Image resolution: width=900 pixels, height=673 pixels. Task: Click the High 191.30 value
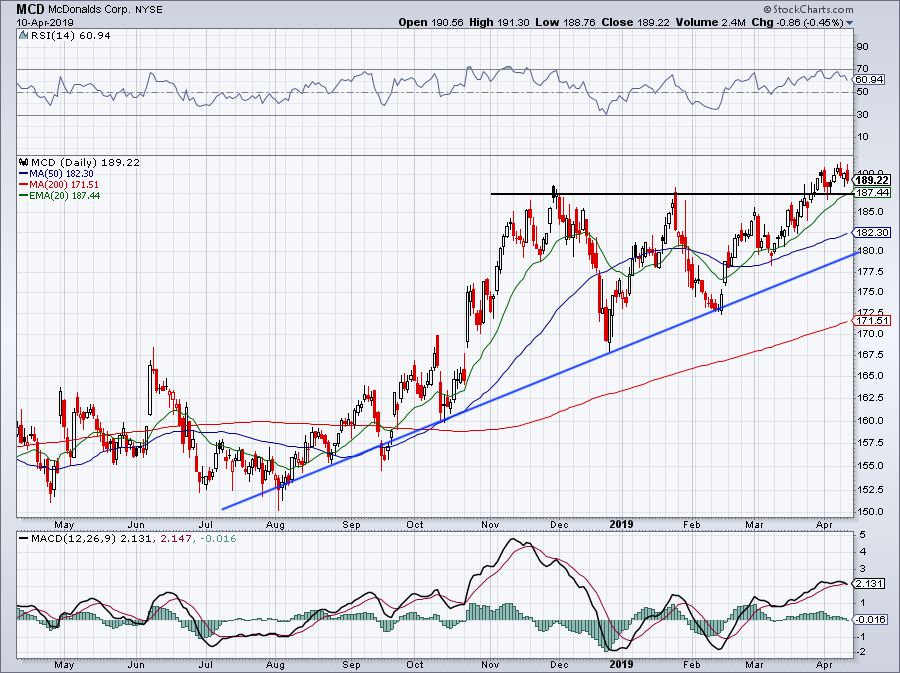click(x=499, y=22)
